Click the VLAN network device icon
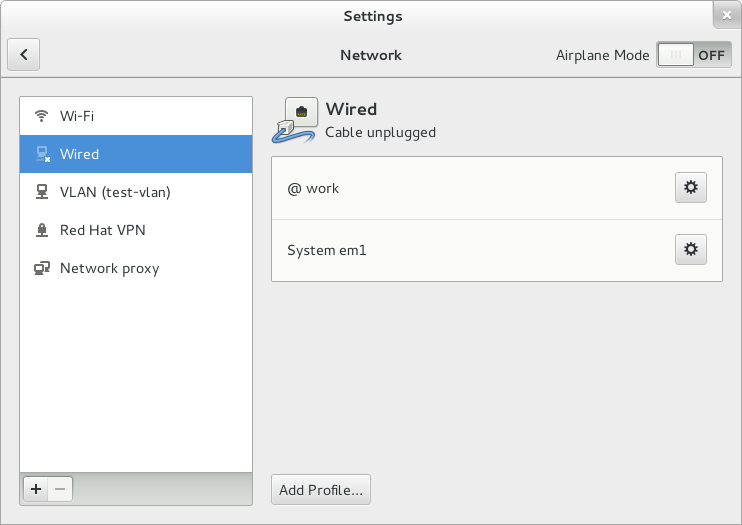The image size is (742, 525). (42, 192)
